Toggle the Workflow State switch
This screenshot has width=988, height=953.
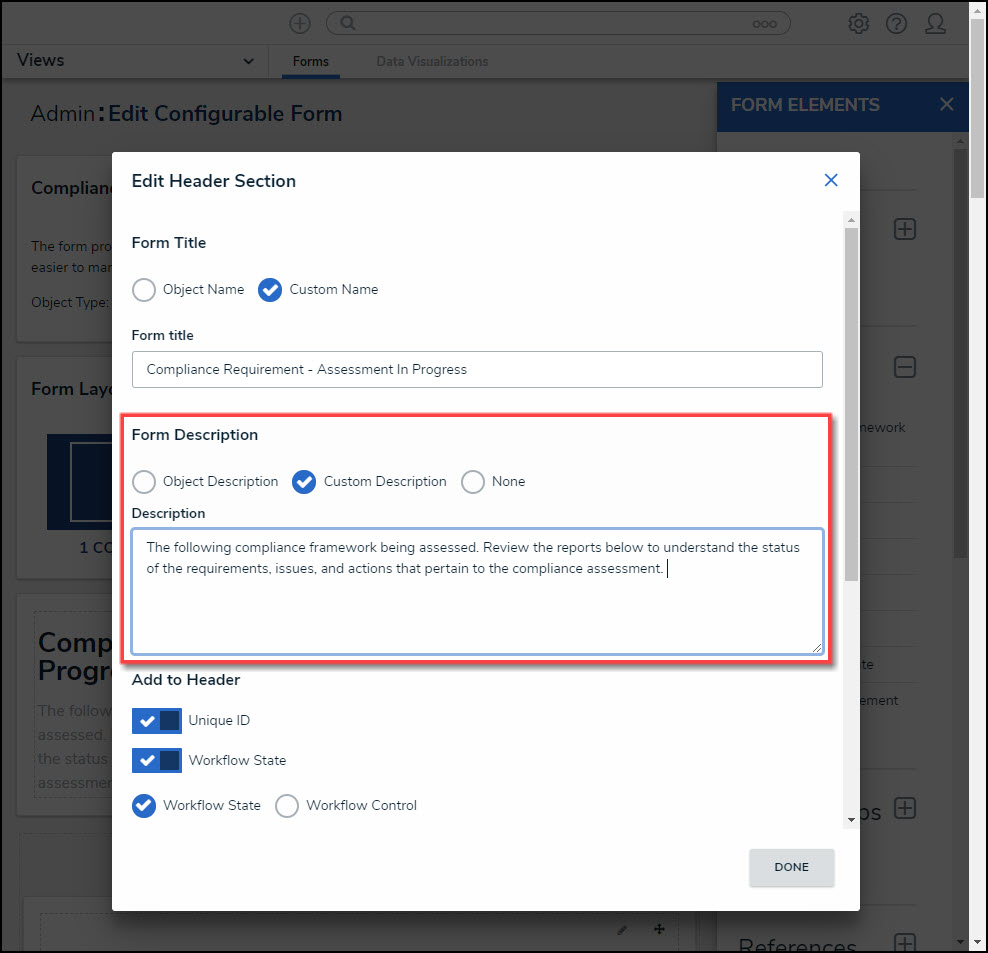[x=157, y=761]
